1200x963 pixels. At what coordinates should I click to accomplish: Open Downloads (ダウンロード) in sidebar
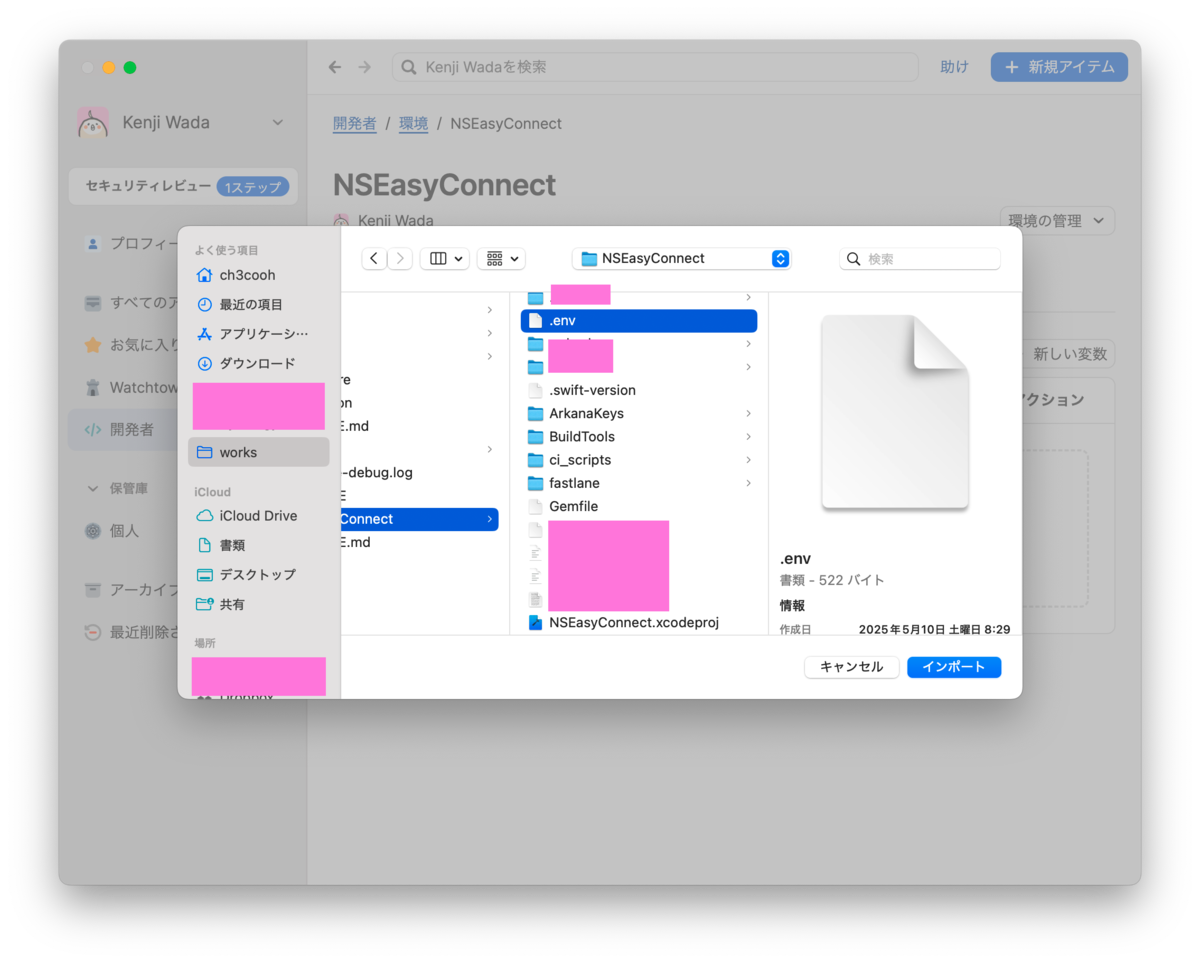[x=257, y=363]
